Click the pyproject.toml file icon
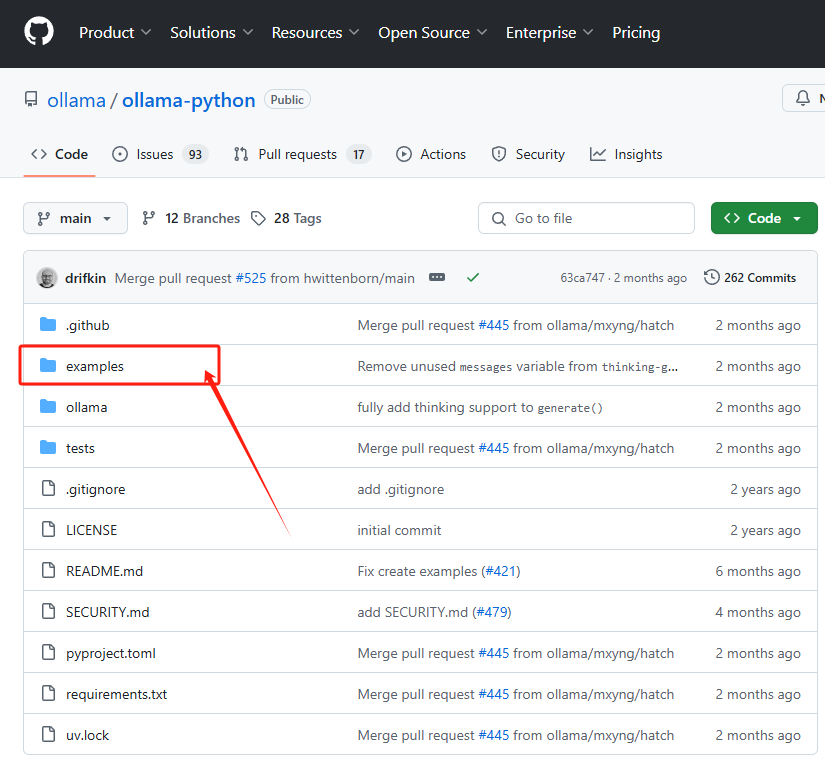Image resolution: width=825 pixels, height=771 pixels. 48,653
